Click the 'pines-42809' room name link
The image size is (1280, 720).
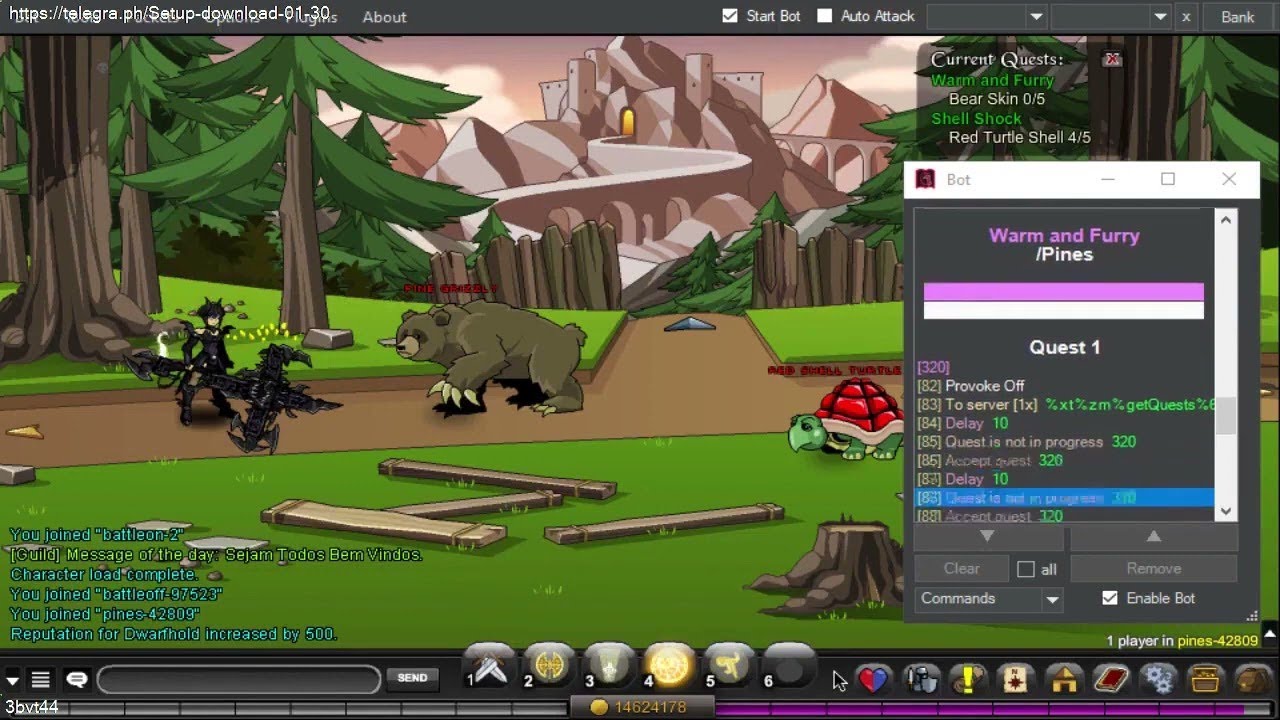point(1217,640)
